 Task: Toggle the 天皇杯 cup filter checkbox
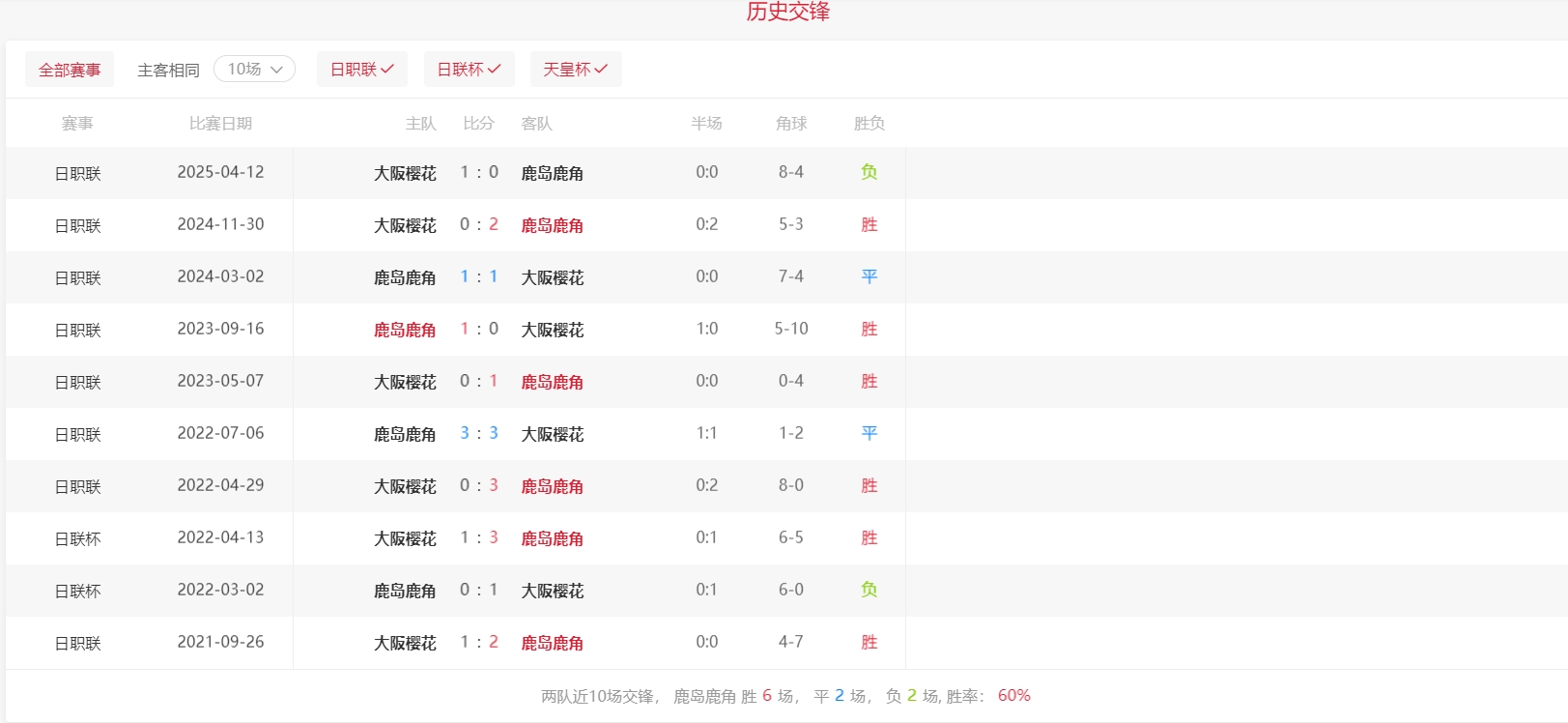575,70
